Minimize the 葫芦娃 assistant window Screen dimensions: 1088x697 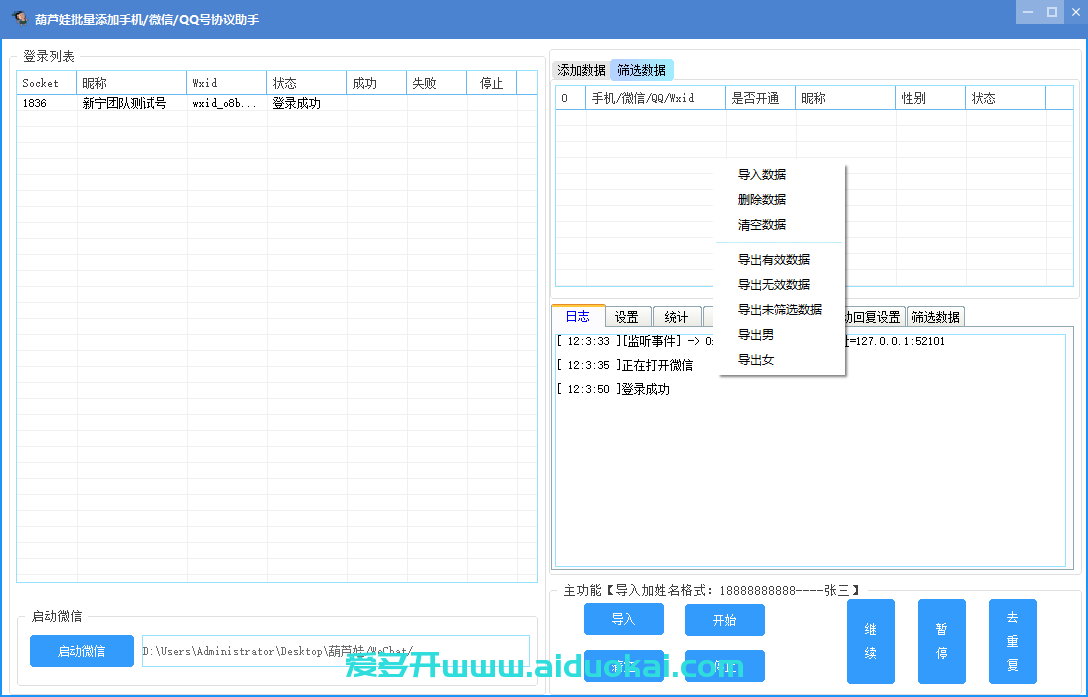(x=1028, y=12)
